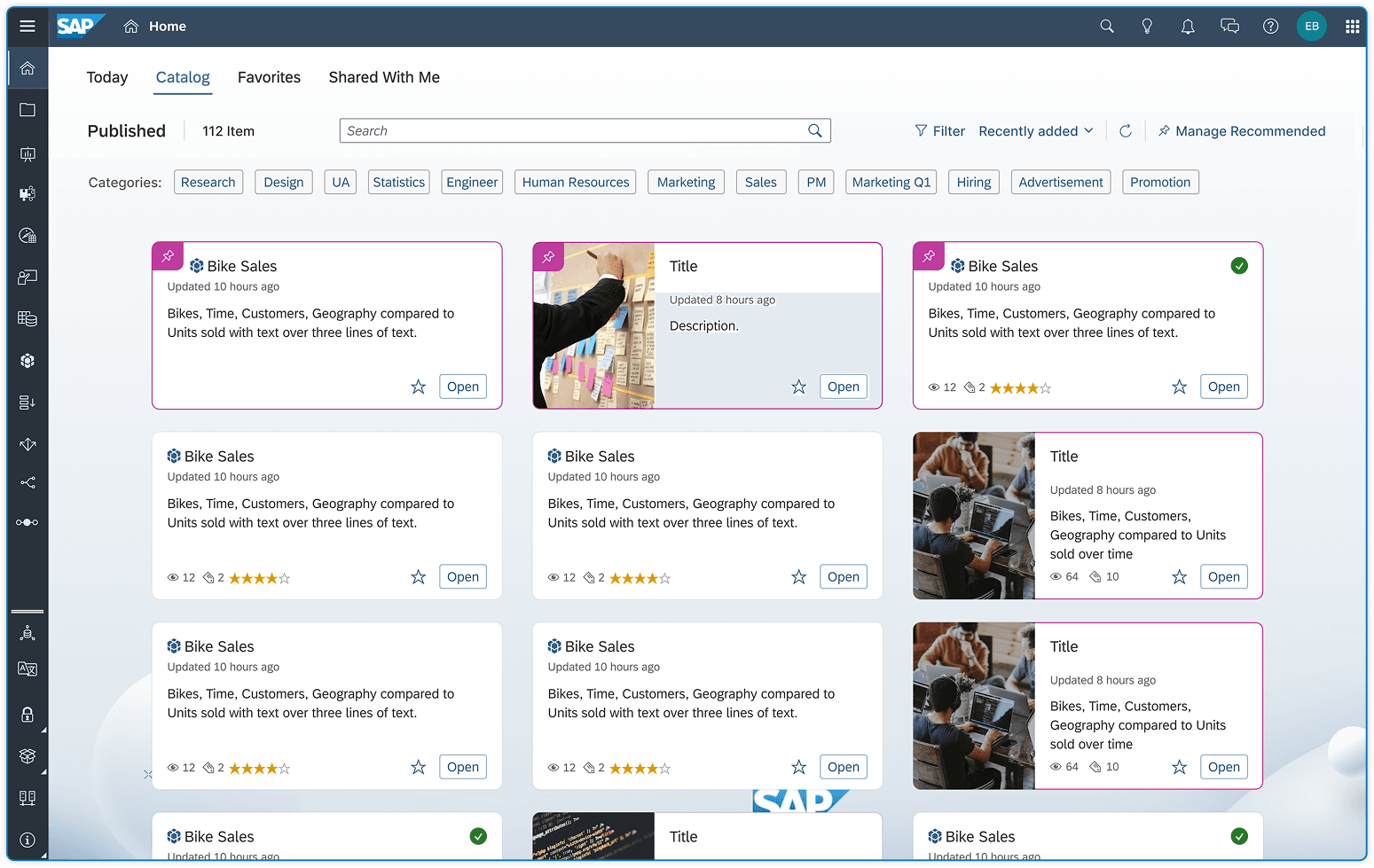Click the magnifier inside the catalog search field
Viewport: 1374px width, 868px height.
point(815,130)
